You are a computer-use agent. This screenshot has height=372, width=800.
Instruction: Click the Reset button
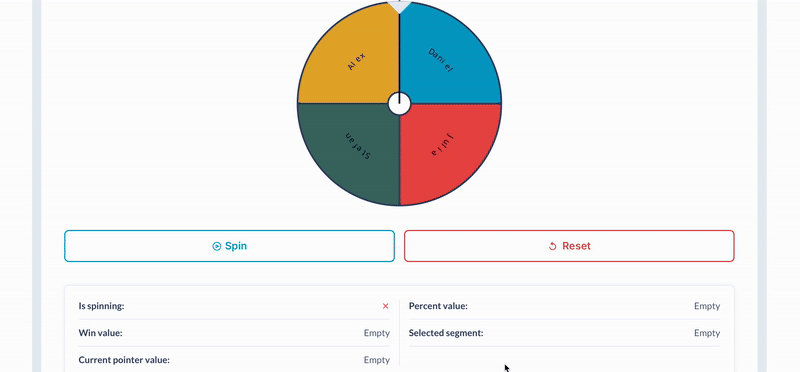coord(569,246)
